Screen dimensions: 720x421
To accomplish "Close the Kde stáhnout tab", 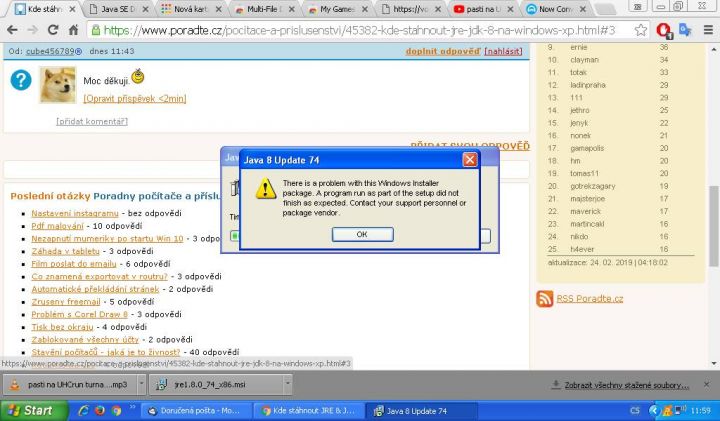I will point(72,9).
